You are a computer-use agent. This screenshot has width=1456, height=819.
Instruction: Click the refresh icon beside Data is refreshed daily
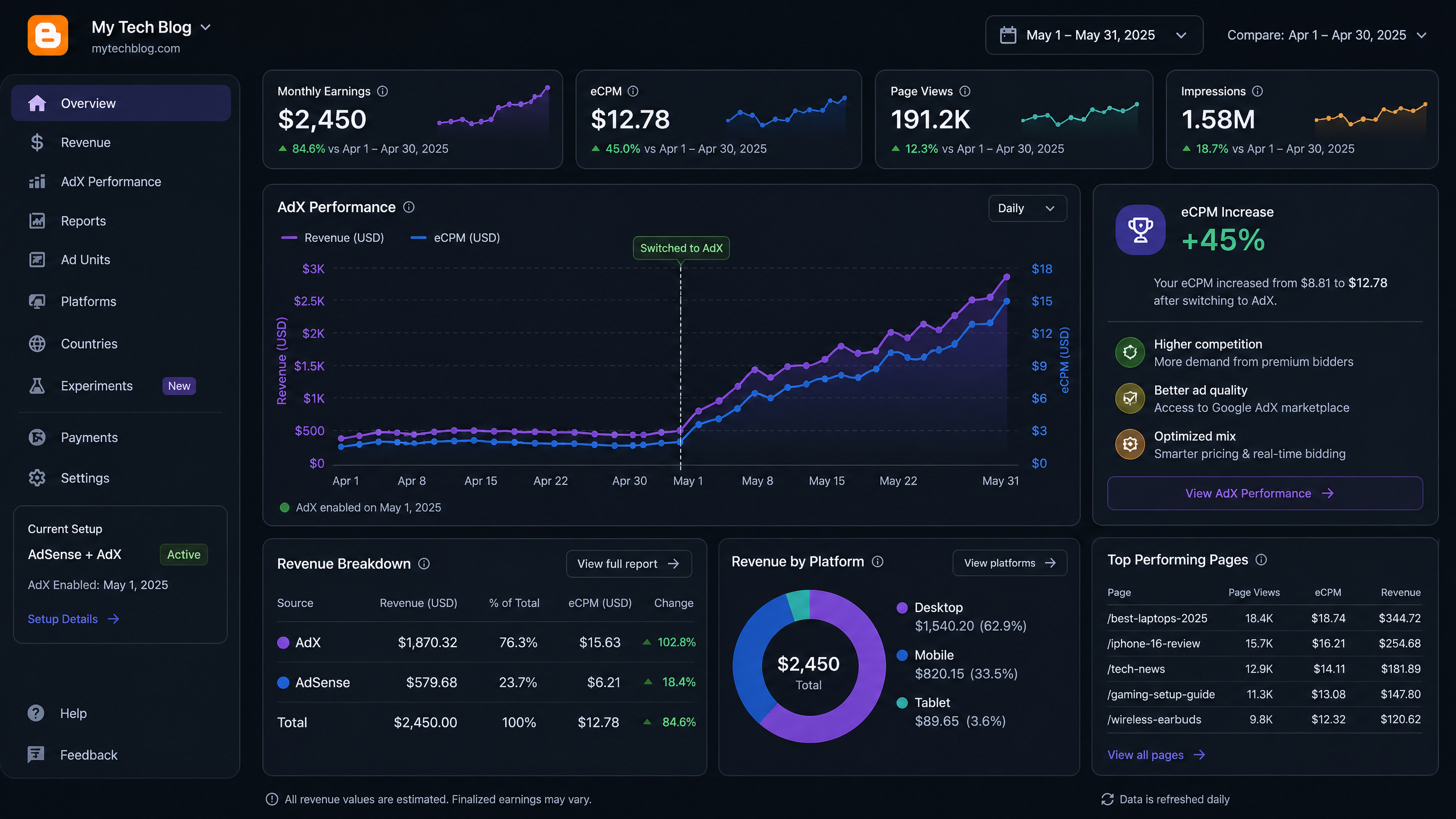click(1107, 799)
